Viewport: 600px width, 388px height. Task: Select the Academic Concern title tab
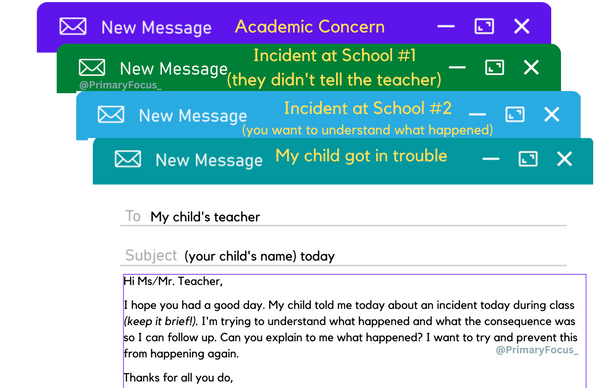point(310,27)
